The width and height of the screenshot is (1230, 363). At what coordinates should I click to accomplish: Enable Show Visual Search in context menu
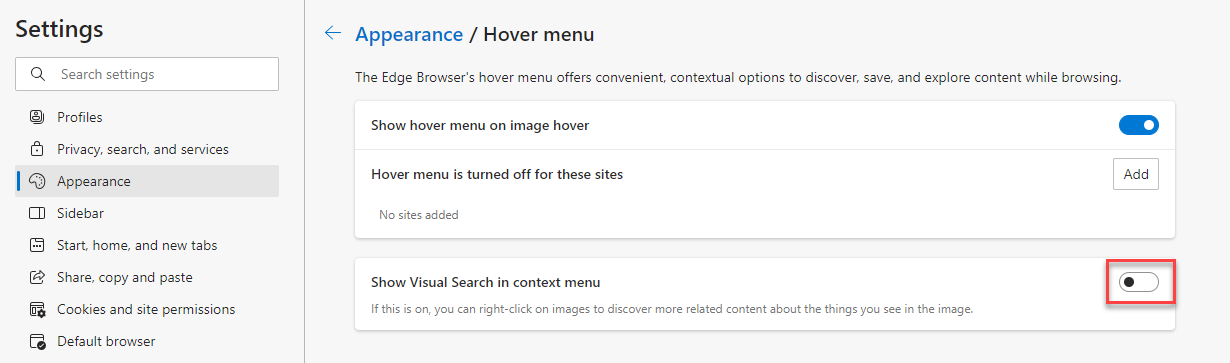(x=1138, y=282)
